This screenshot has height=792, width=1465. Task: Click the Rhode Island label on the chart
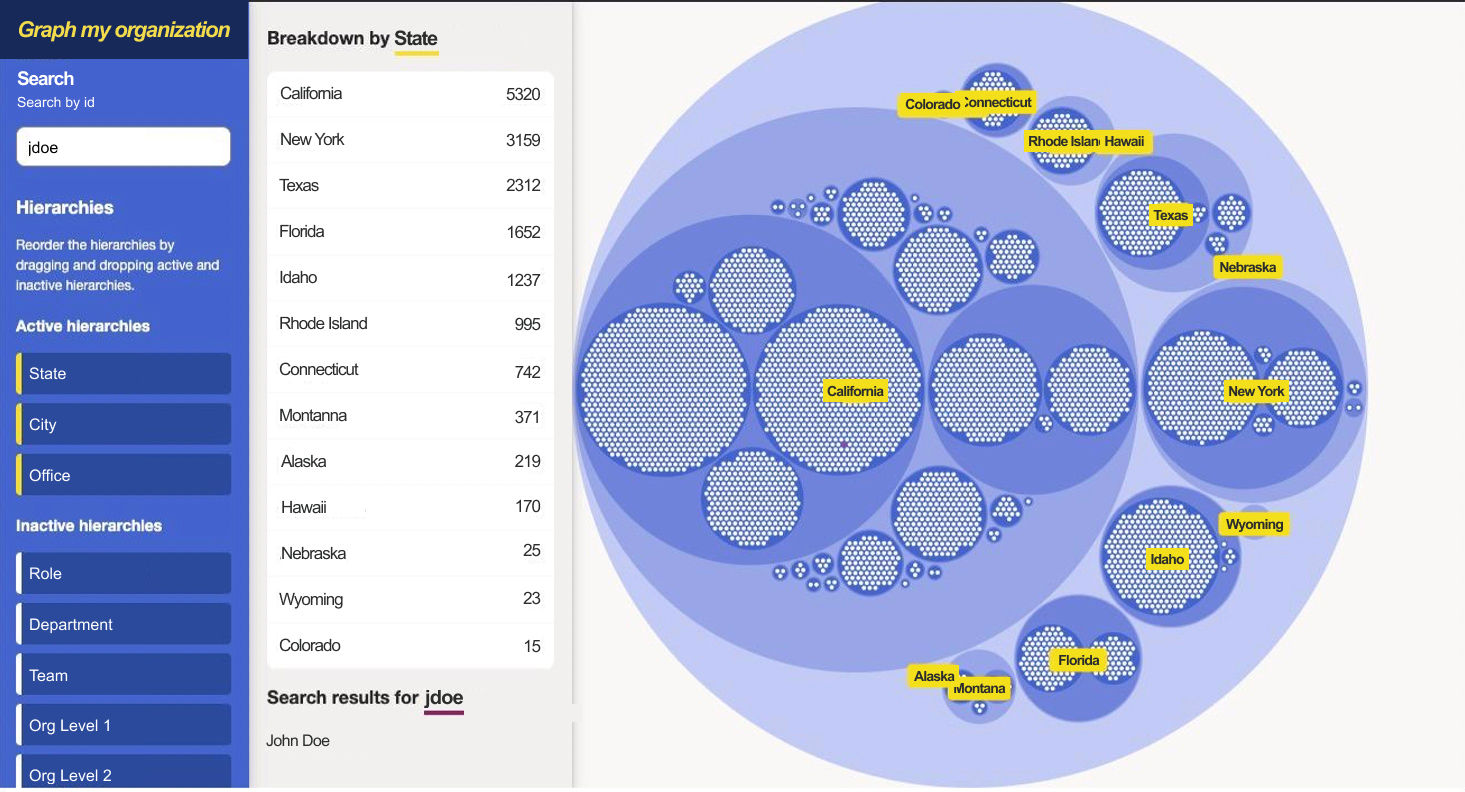(x=1062, y=141)
